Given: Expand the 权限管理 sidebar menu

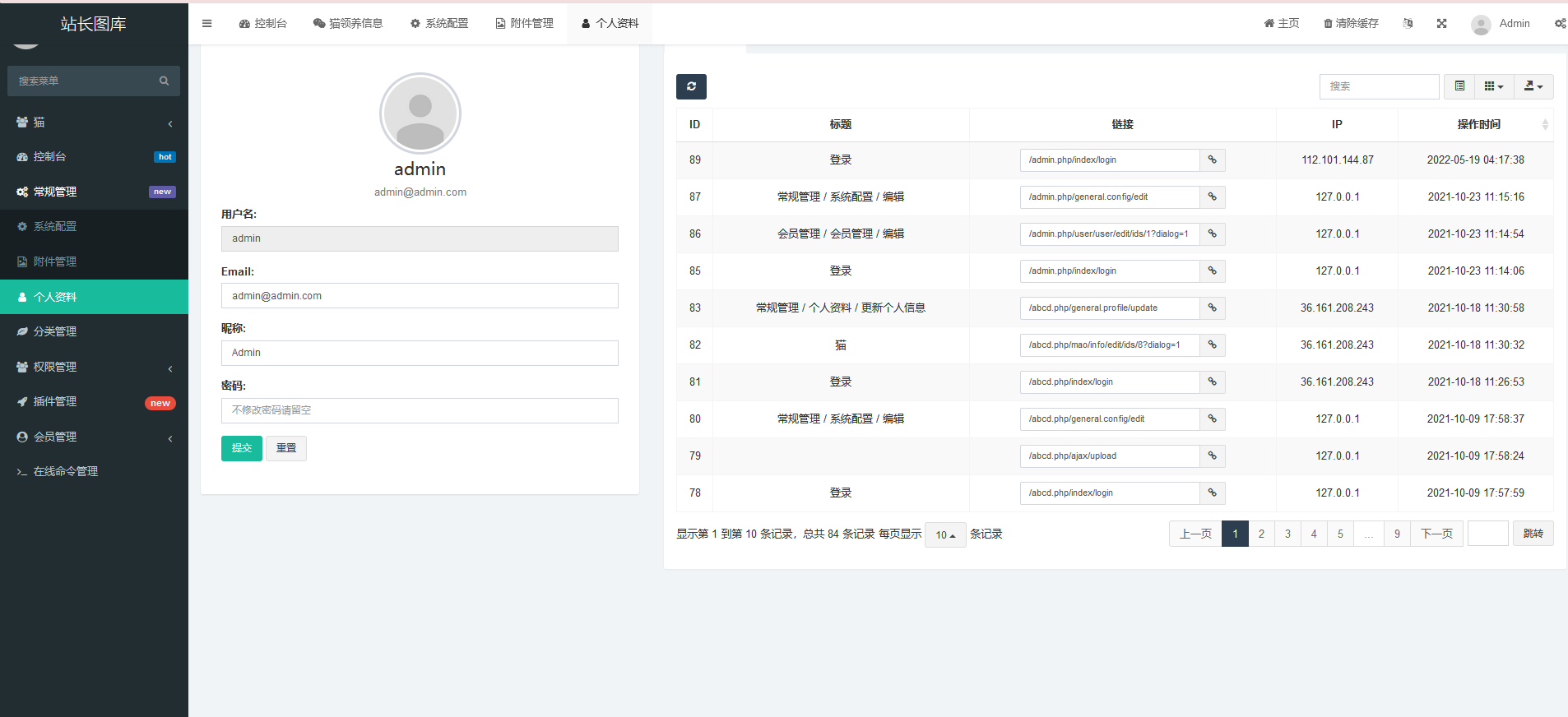Looking at the screenshot, I should (x=94, y=368).
